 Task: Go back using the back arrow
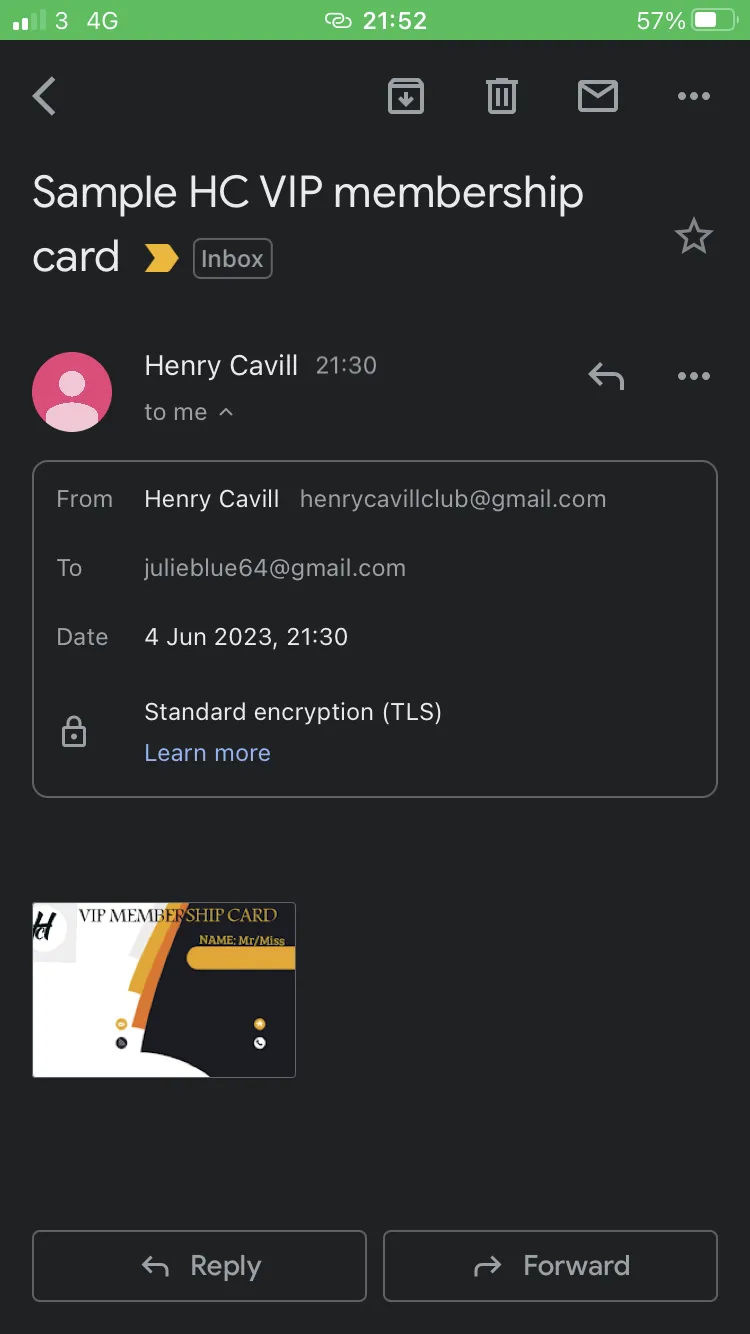click(44, 97)
